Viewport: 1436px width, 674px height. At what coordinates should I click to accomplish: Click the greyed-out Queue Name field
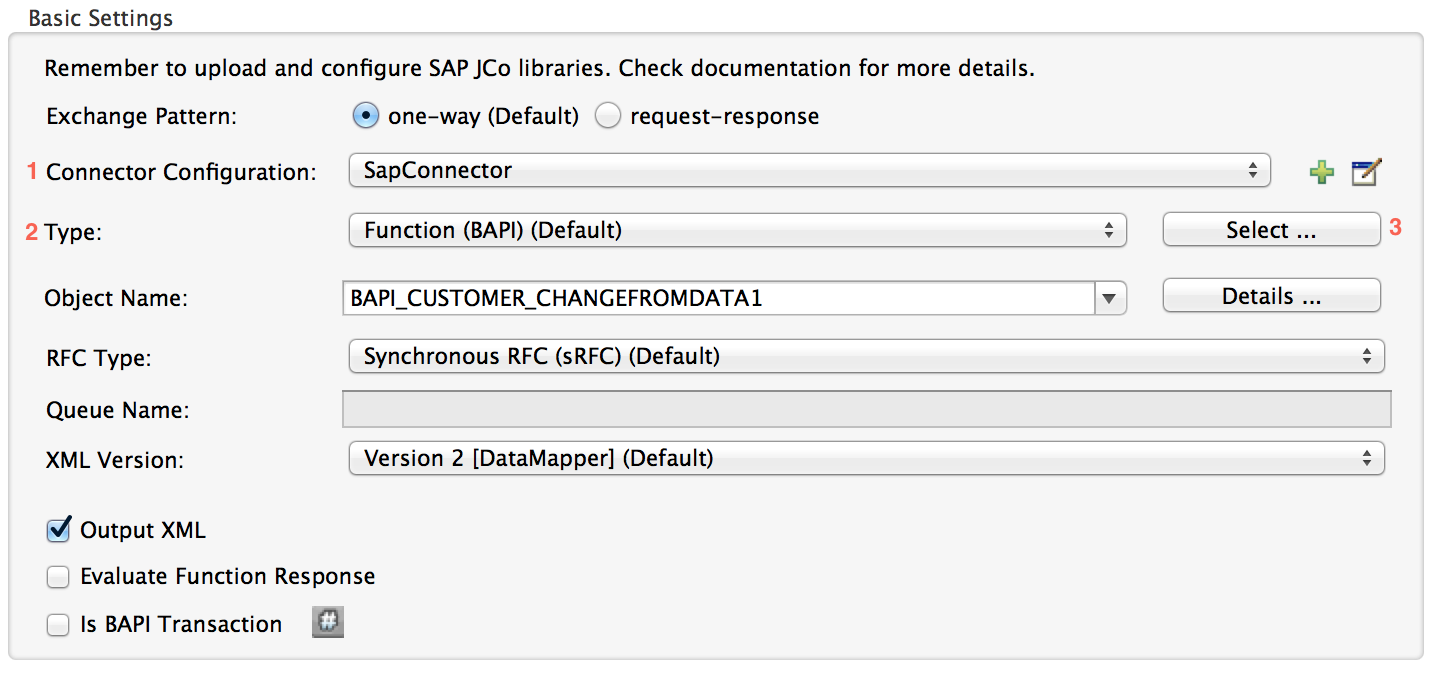[866, 409]
